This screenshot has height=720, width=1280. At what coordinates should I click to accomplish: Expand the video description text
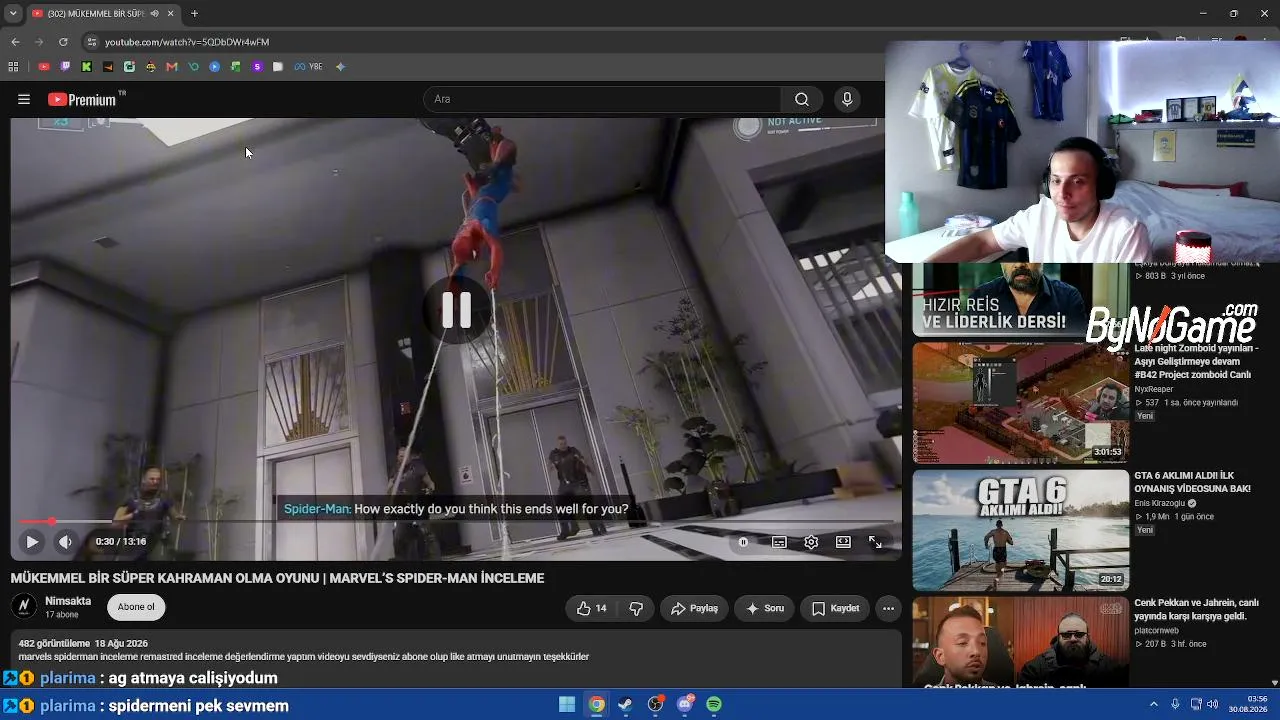click(x=304, y=657)
